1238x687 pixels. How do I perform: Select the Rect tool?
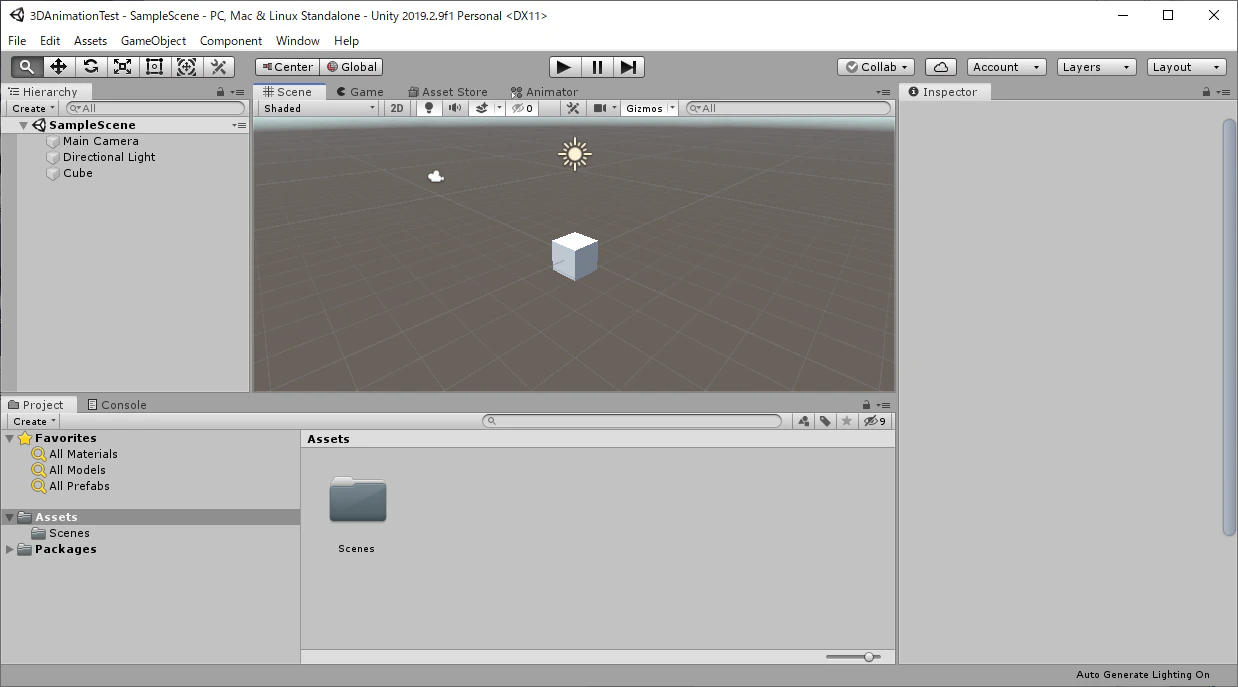point(155,67)
